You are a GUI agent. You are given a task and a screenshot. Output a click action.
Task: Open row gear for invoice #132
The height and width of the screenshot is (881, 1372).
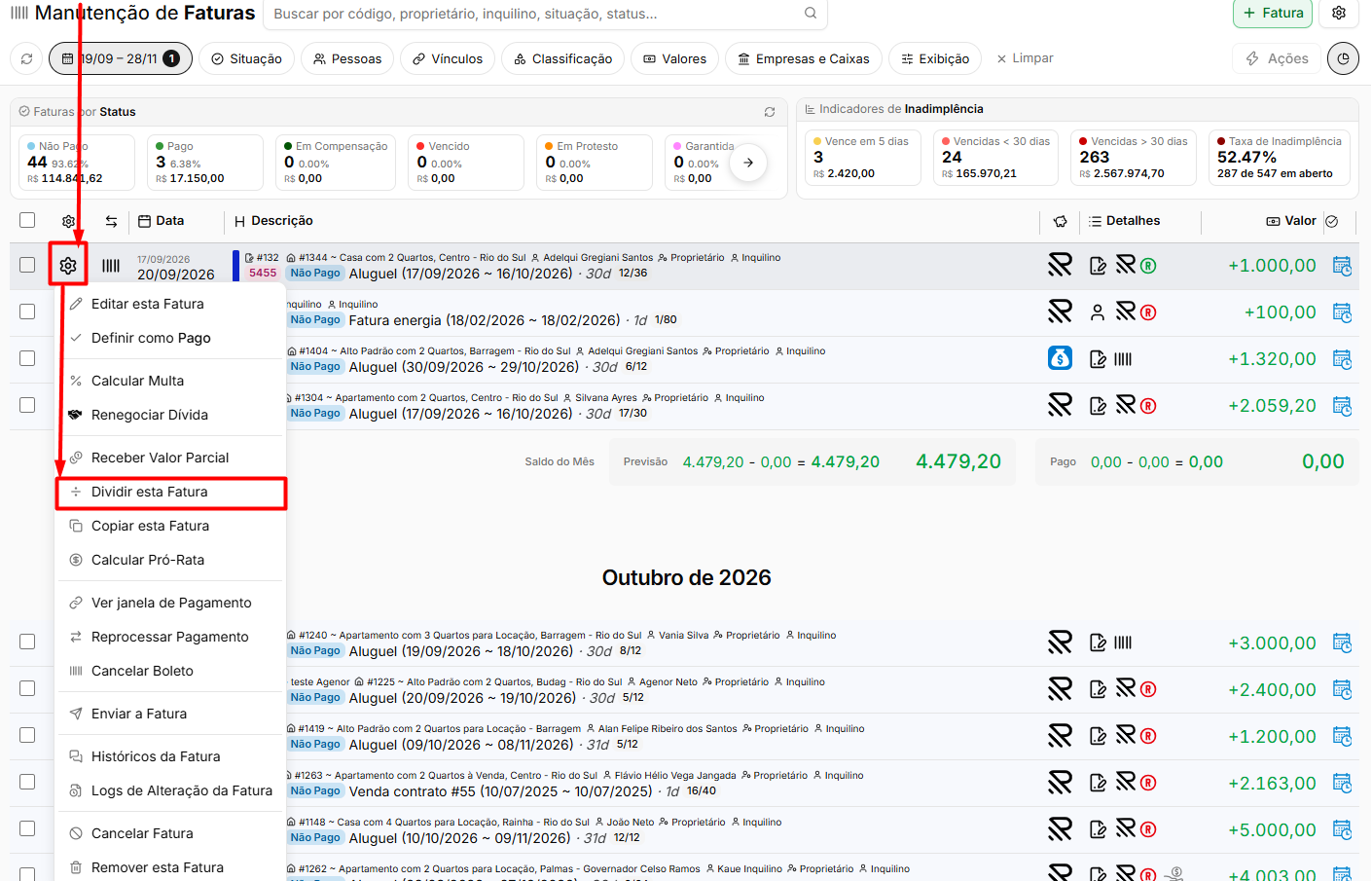coord(68,265)
